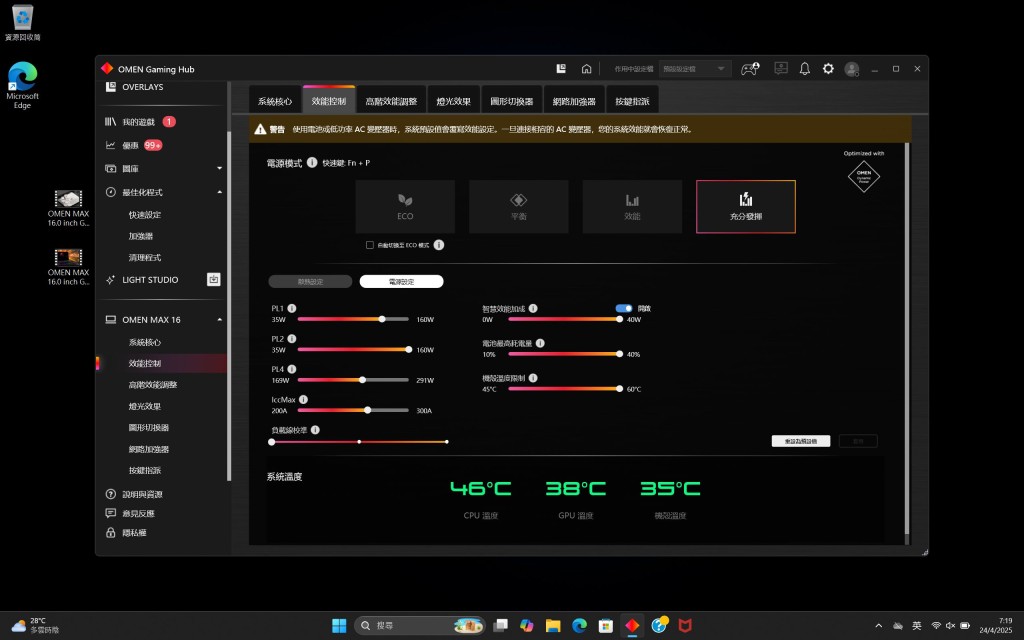Select the 平衡 power mode card
1024x640 pixels.
click(x=519, y=206)
